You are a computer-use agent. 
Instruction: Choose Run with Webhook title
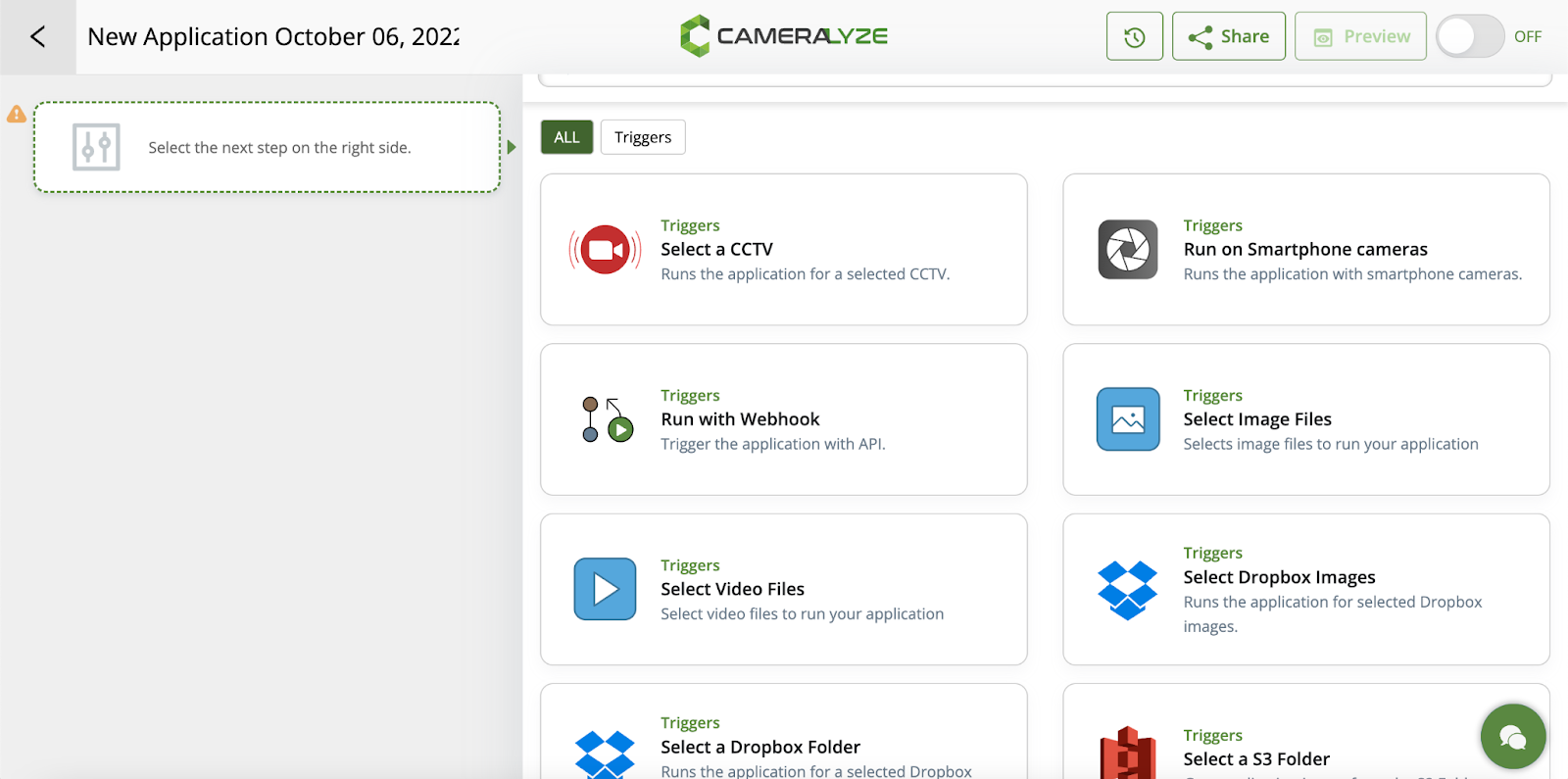coord(740,419)
